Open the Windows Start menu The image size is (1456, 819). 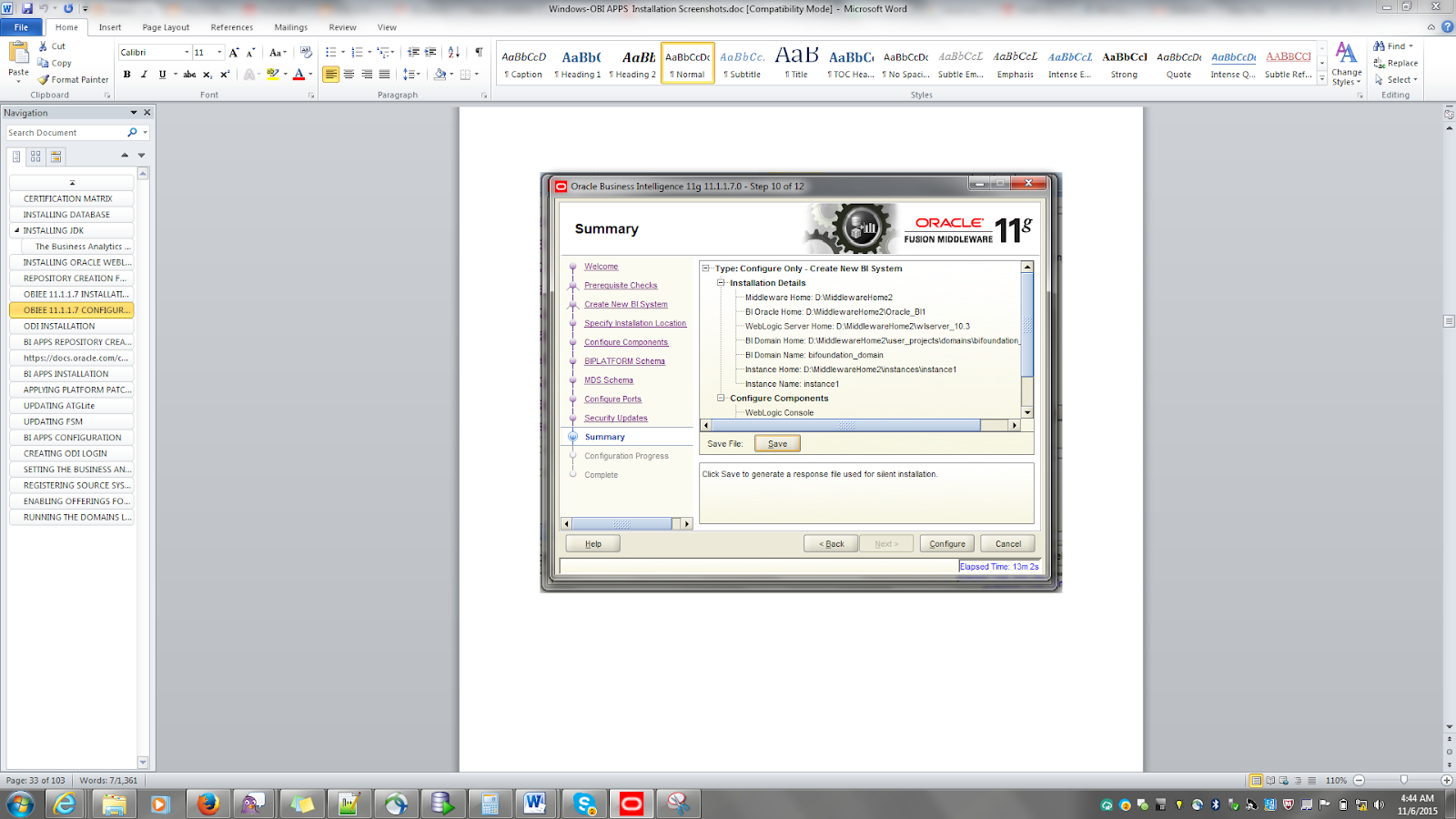pos(20,804)
